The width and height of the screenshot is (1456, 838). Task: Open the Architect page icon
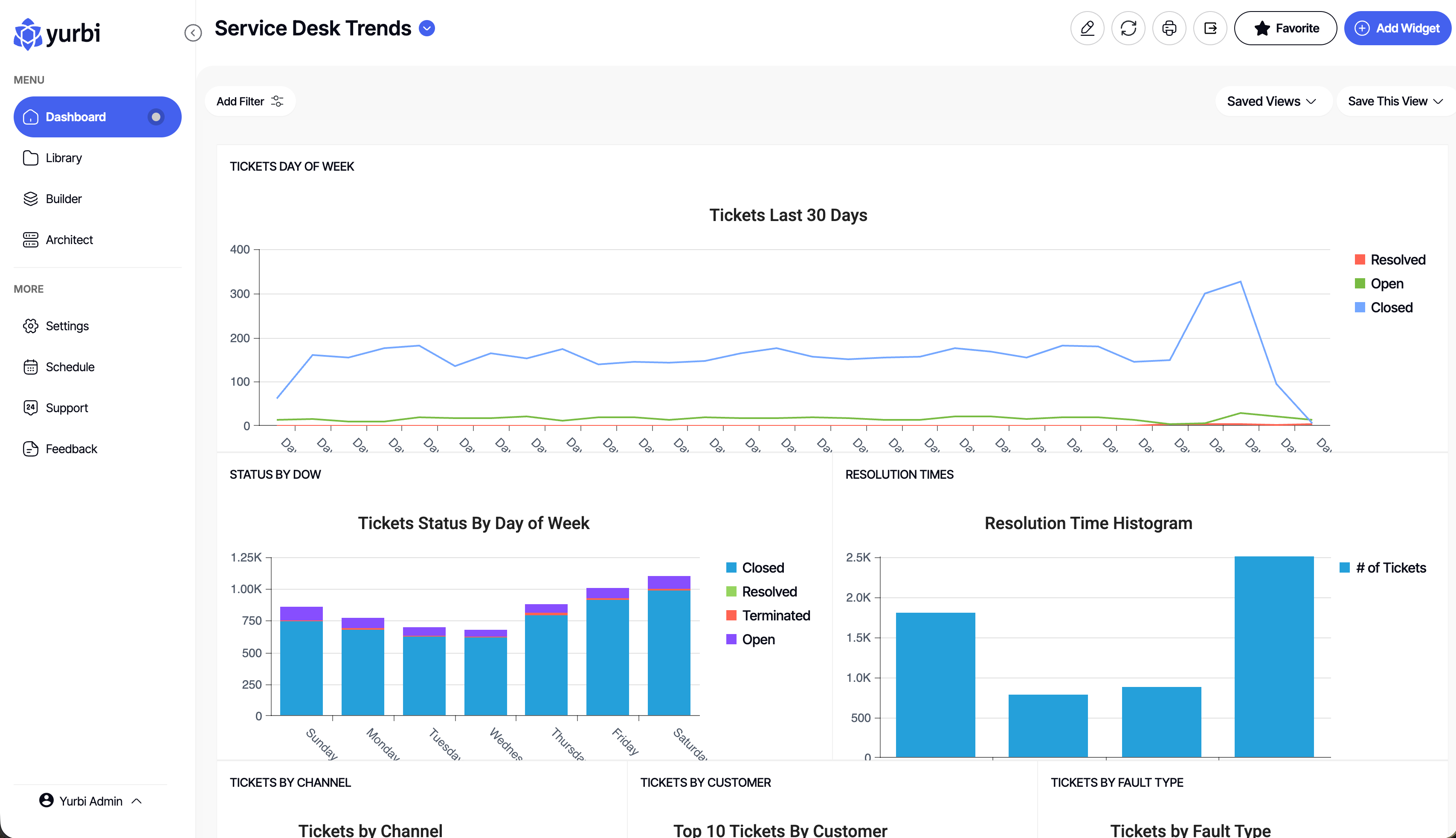[x=30, y=239]
